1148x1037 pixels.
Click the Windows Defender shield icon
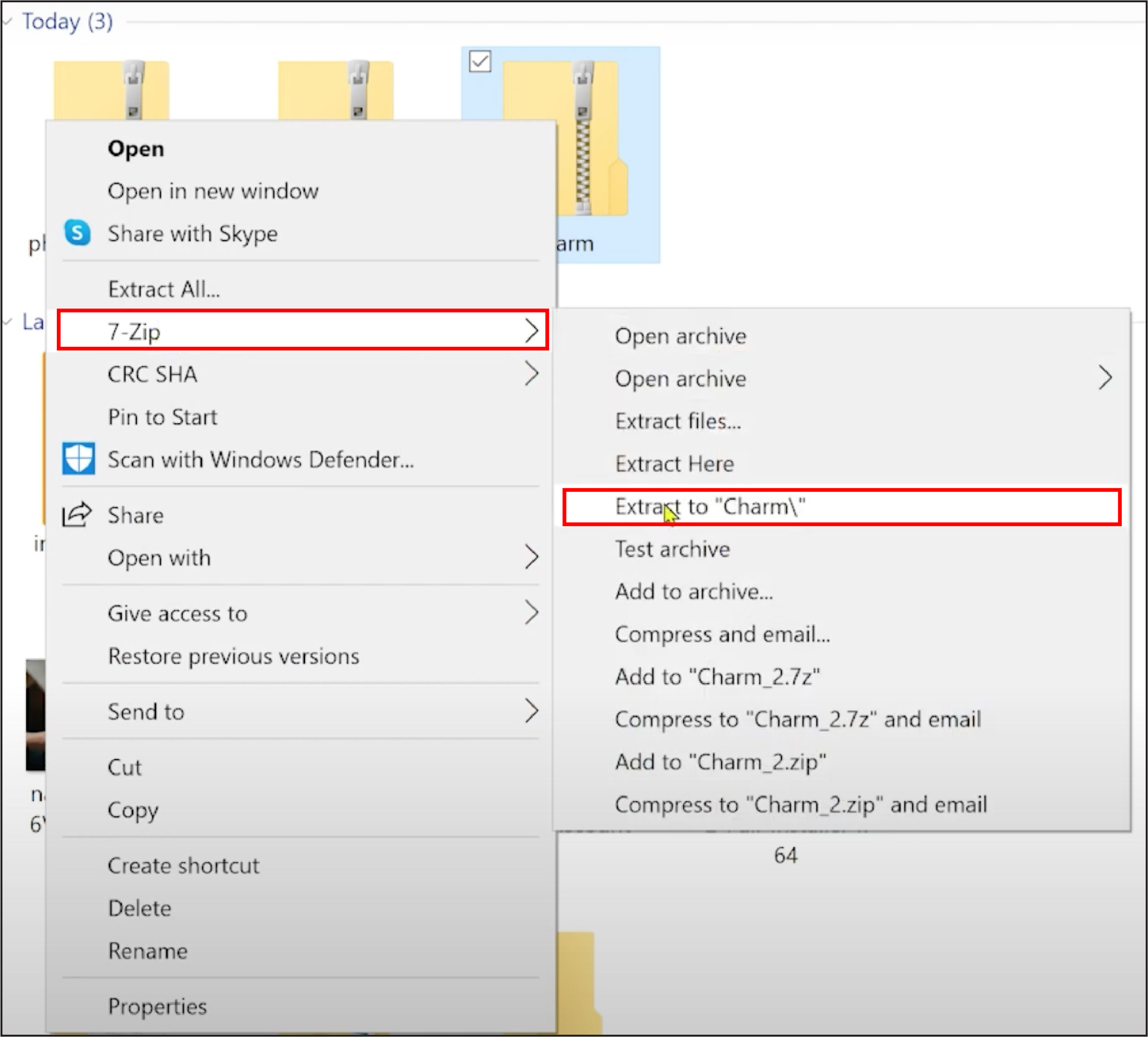tap(78, 458)
